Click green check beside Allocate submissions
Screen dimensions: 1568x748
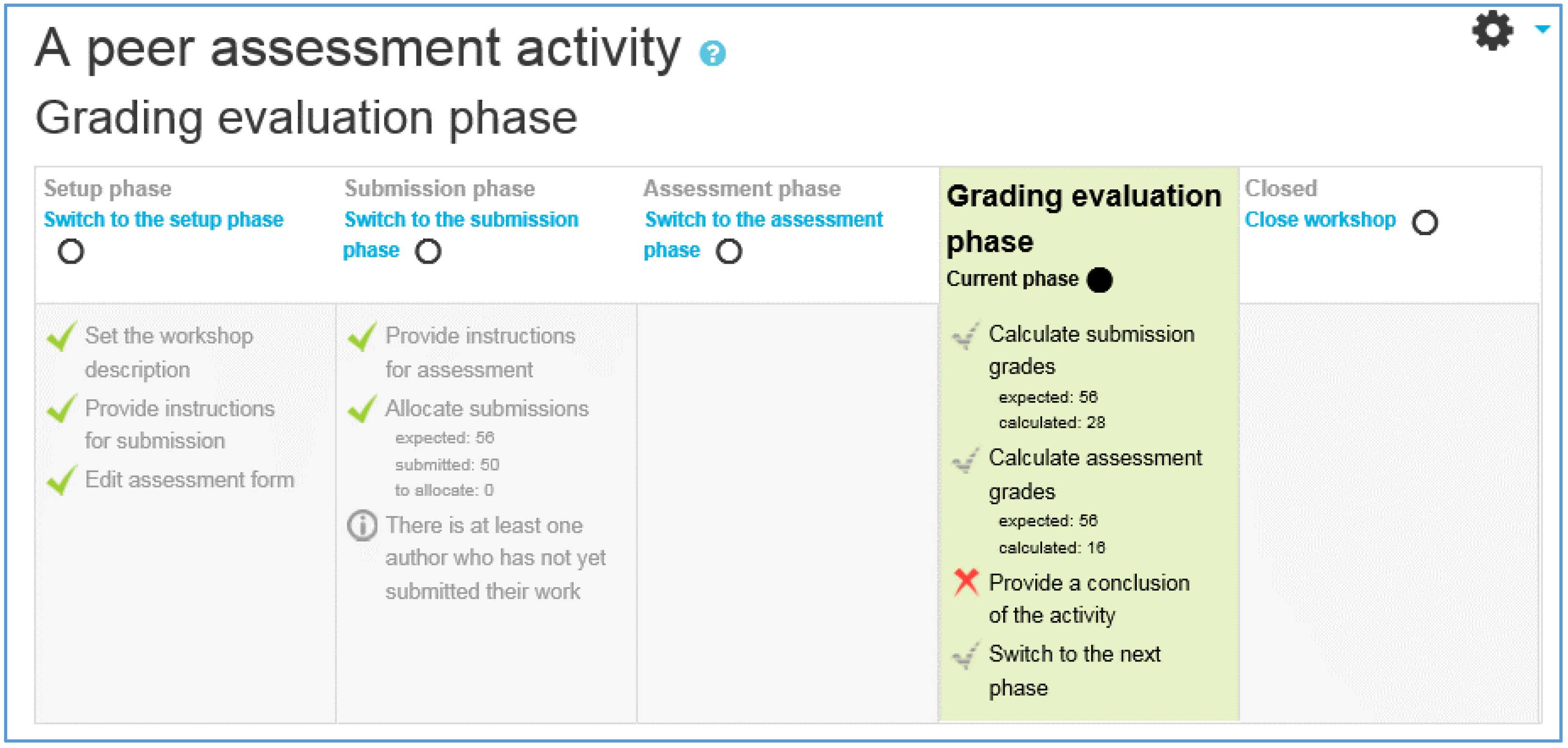pos(362,408)
